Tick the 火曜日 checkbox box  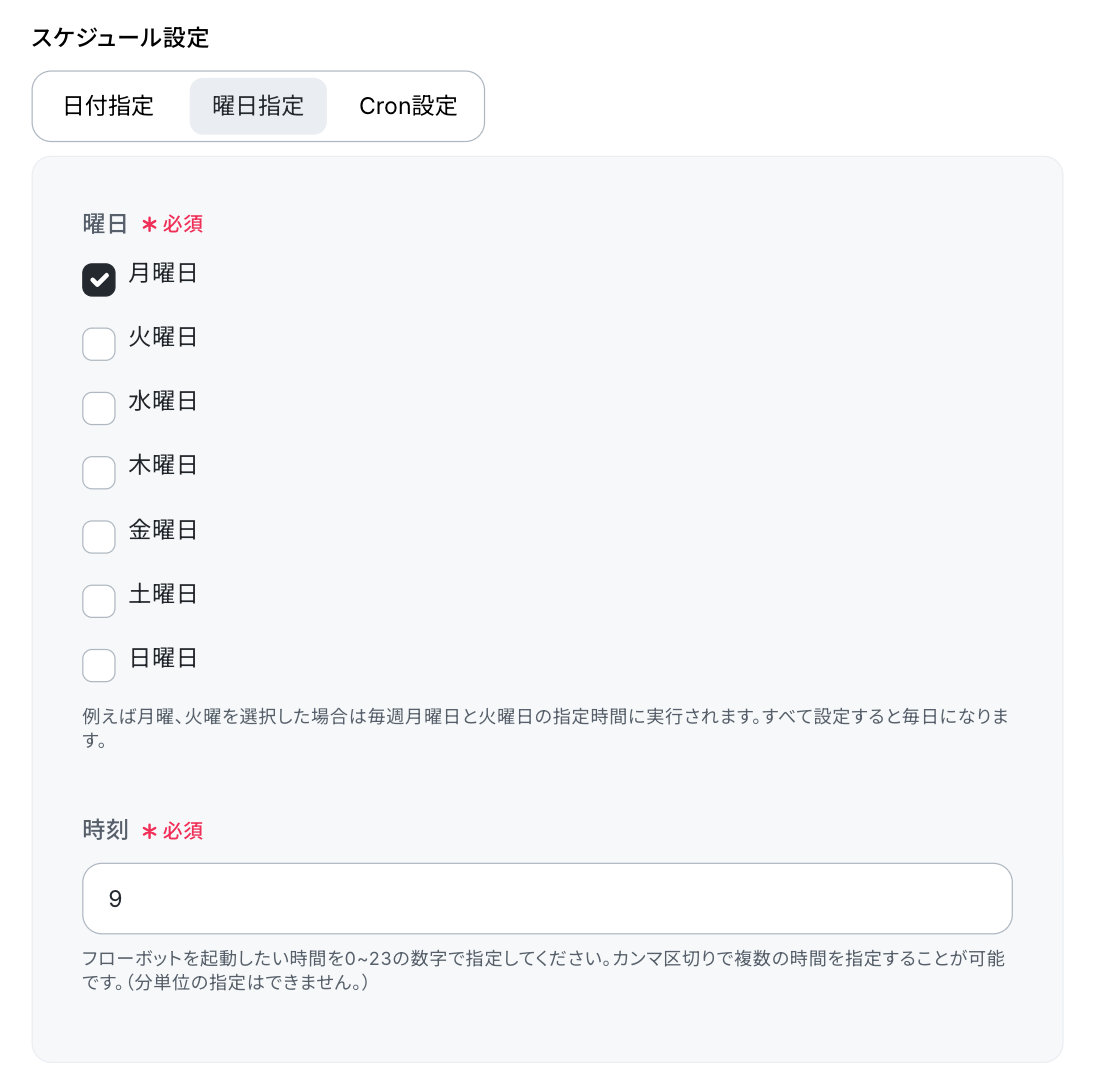pyautogui.click(x=99, y=344)
